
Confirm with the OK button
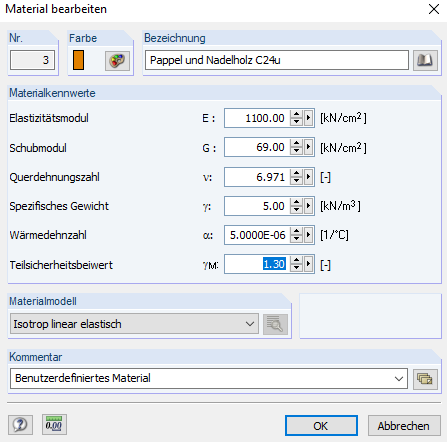tap(321, 426)
